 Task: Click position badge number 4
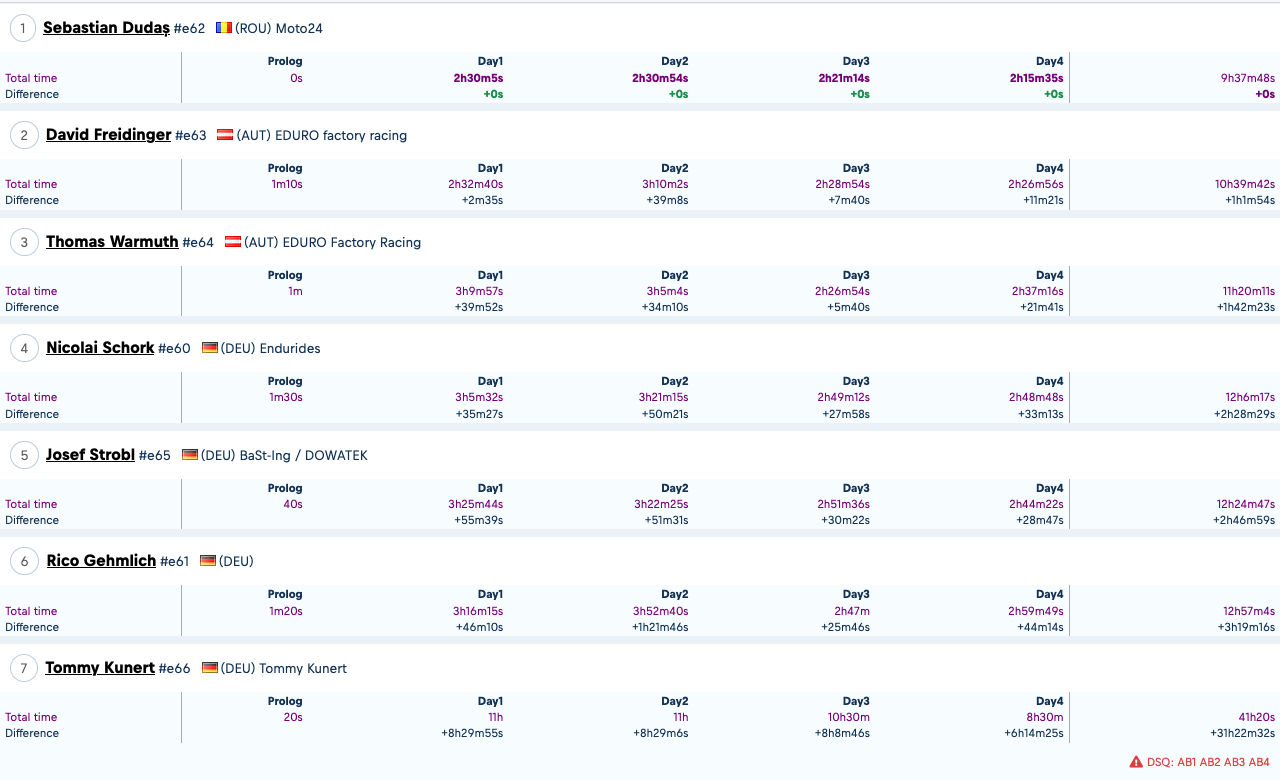[x=23, y=348]
